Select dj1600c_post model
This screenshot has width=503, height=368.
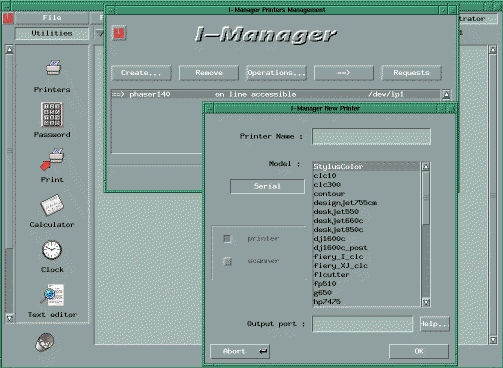[x=366, y=247]
